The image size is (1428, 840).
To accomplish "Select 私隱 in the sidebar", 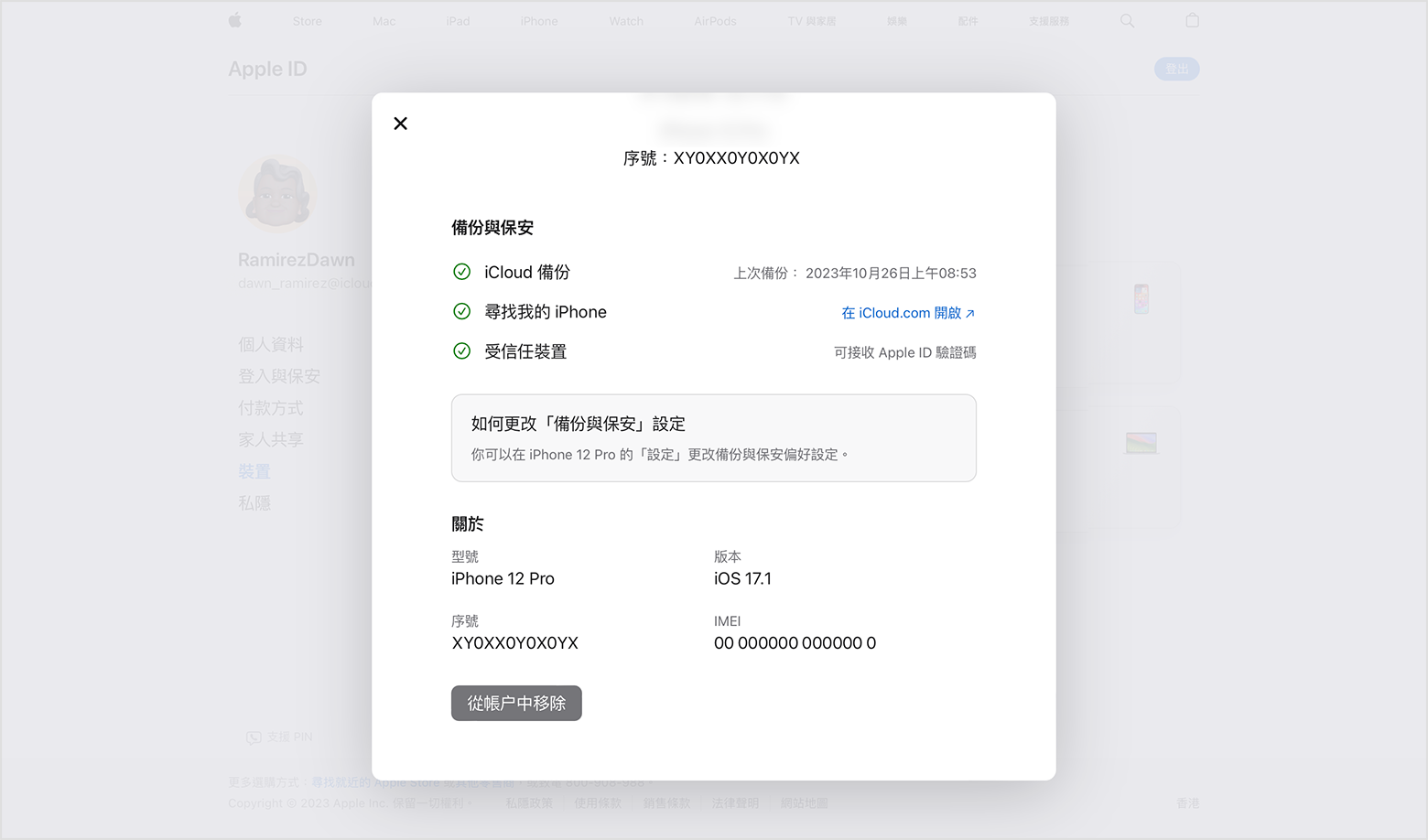I will (254, 503).
